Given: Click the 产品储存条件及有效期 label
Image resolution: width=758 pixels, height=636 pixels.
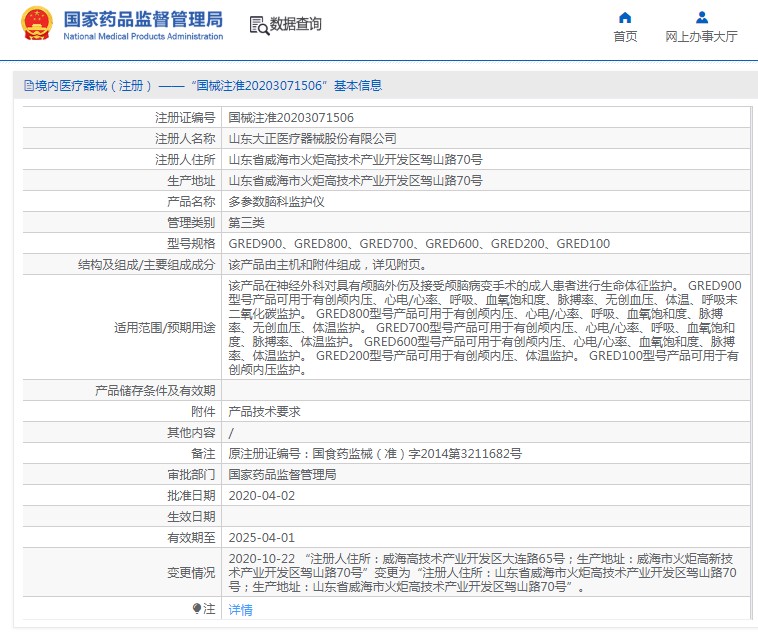Looking at the screenshot, I should 155,390.
